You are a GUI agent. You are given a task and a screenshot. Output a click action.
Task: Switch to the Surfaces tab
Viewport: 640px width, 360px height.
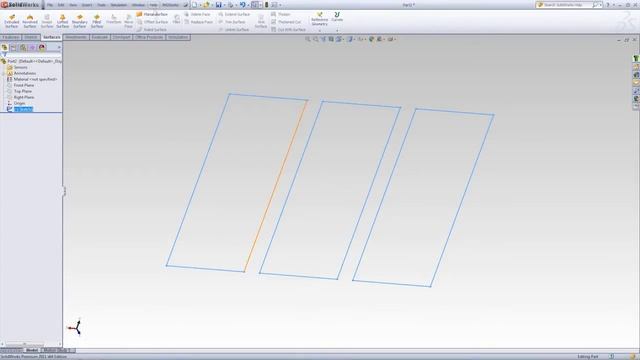[51, 37]
